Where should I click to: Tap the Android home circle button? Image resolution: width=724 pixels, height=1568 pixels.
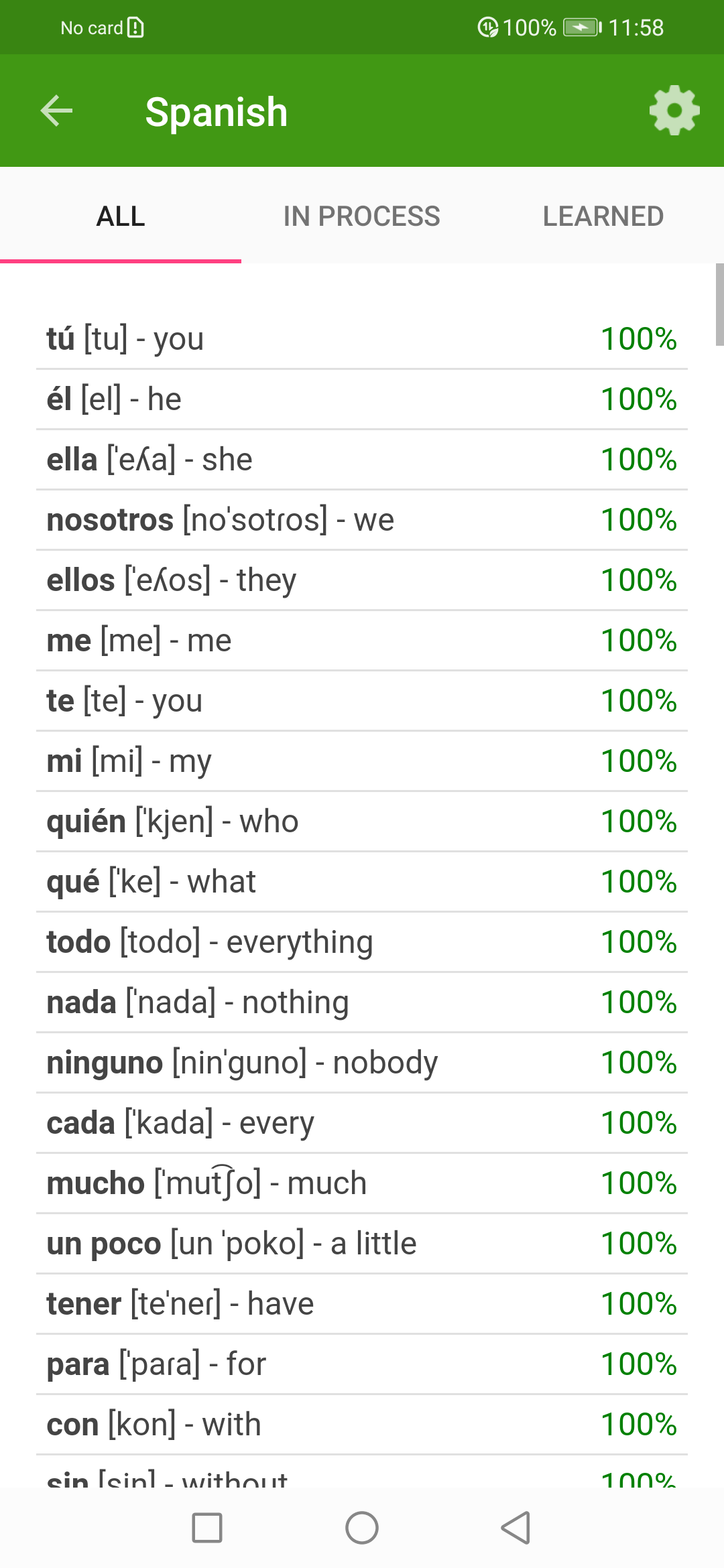pyautogui.click(x=362, y=1528)
